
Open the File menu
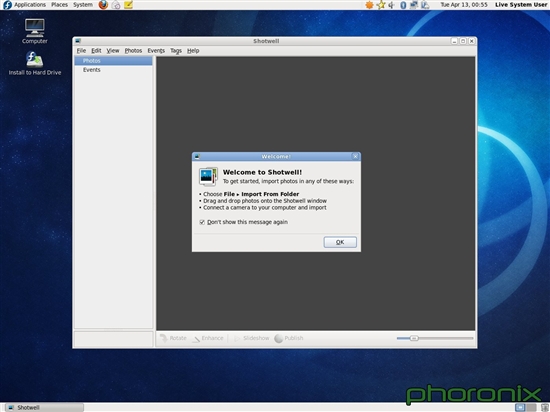(x=81, y=50)
